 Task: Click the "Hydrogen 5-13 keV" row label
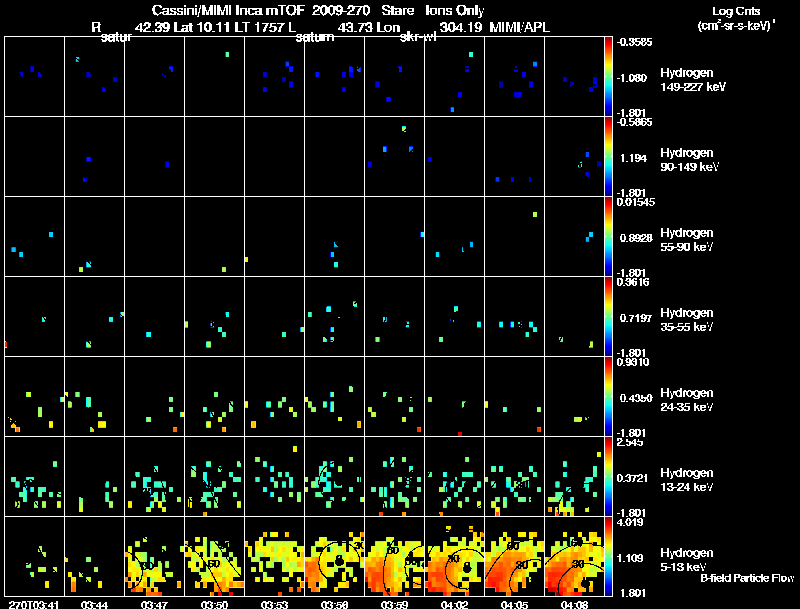tap(687, 560)
